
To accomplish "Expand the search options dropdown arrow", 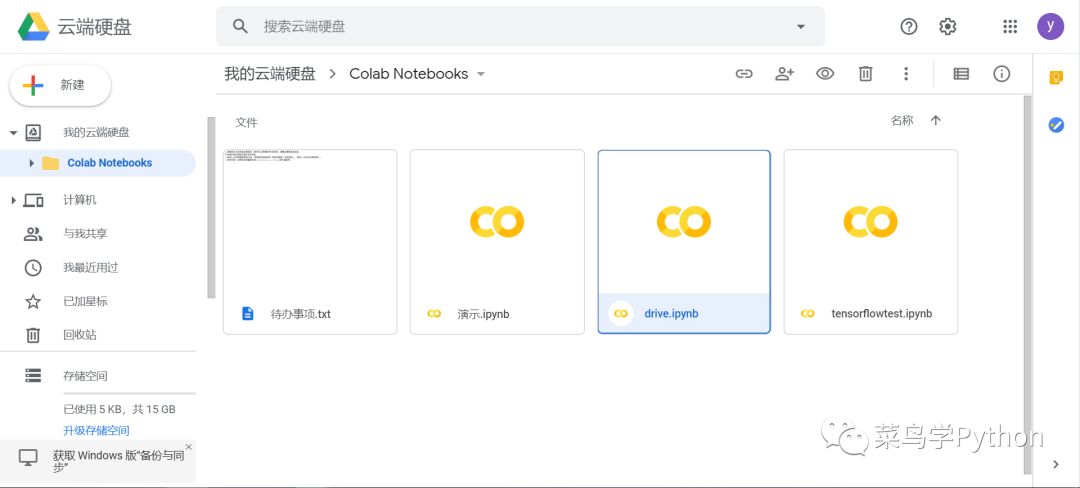I will click(800, 27).
